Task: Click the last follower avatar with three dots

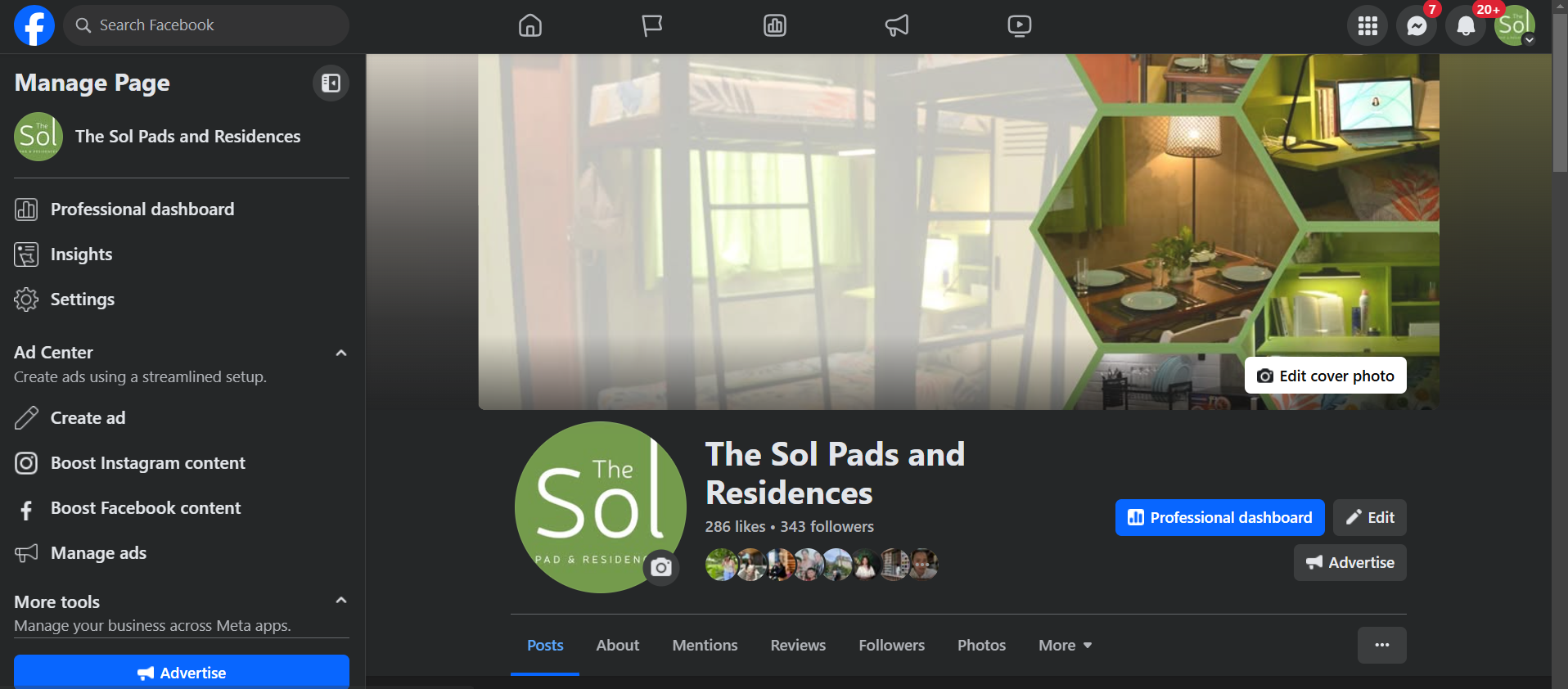Action: (x=923, y=565)
